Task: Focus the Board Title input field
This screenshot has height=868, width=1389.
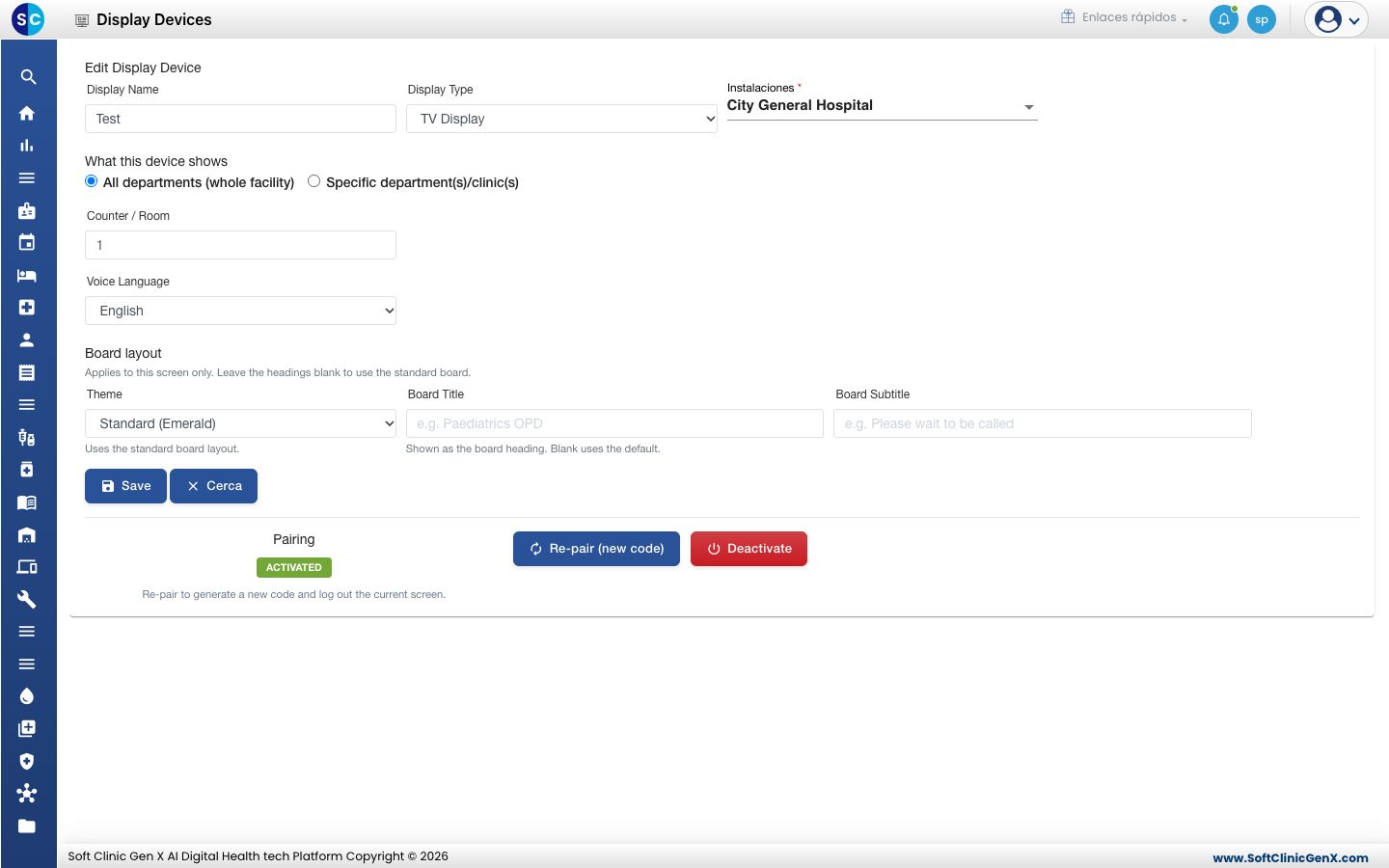Action: tap(614, 423)
